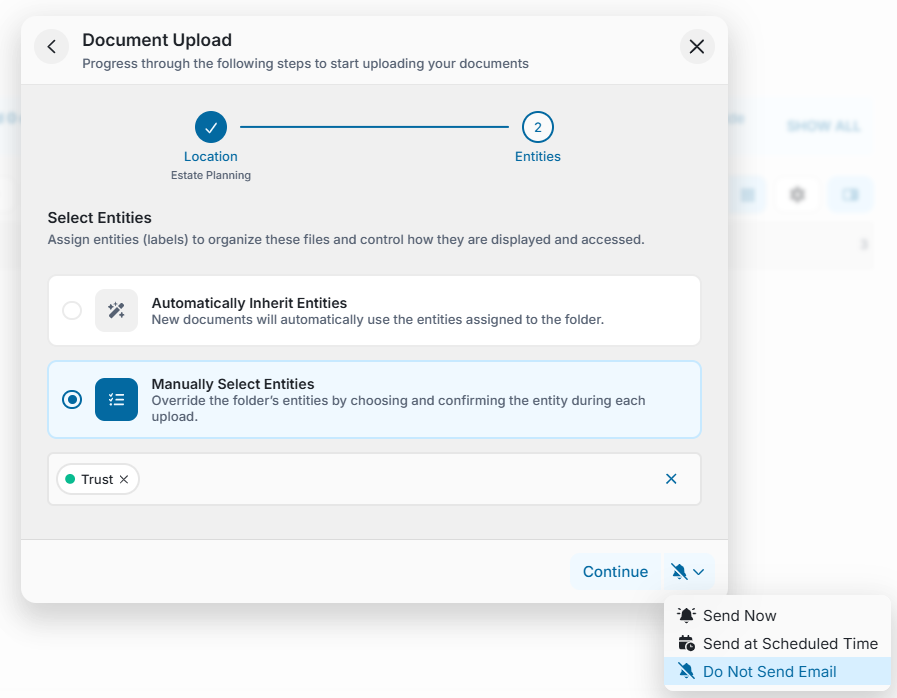The width and height of the screenshot is (897, 698).
Task: Click the crossed bell Do Not Send icon
Action: coord(686,671)
